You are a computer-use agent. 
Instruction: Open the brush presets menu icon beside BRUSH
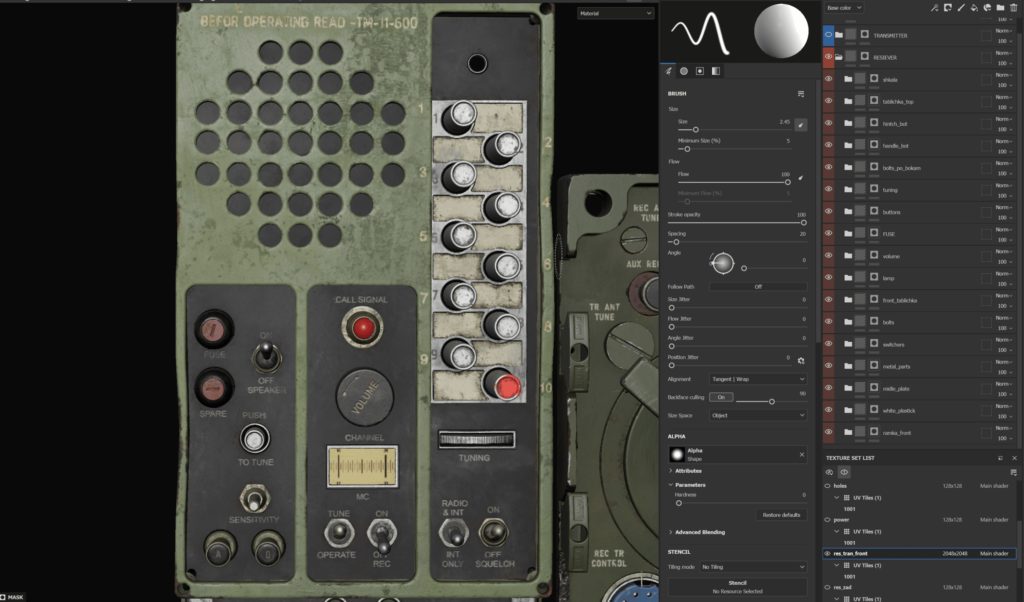coord(801,93)
